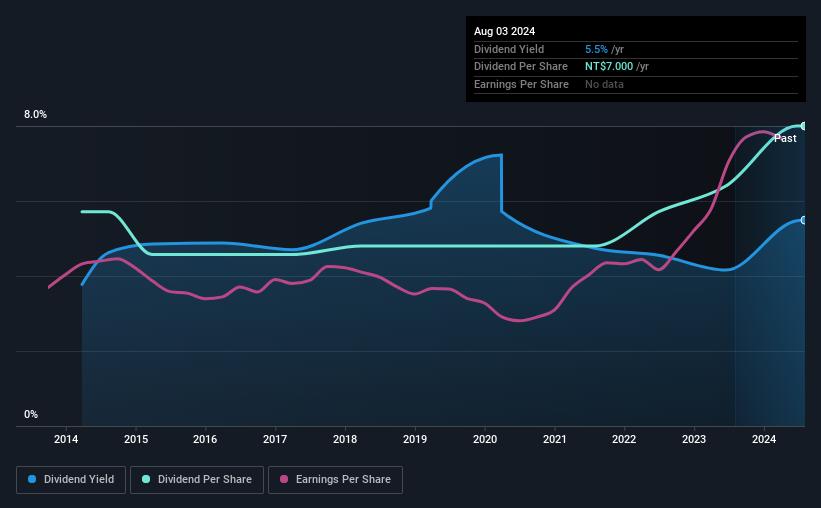Click the teal Dividend Per Share legend dot
This screenshot has width=821, height=508.
[146, 479]
